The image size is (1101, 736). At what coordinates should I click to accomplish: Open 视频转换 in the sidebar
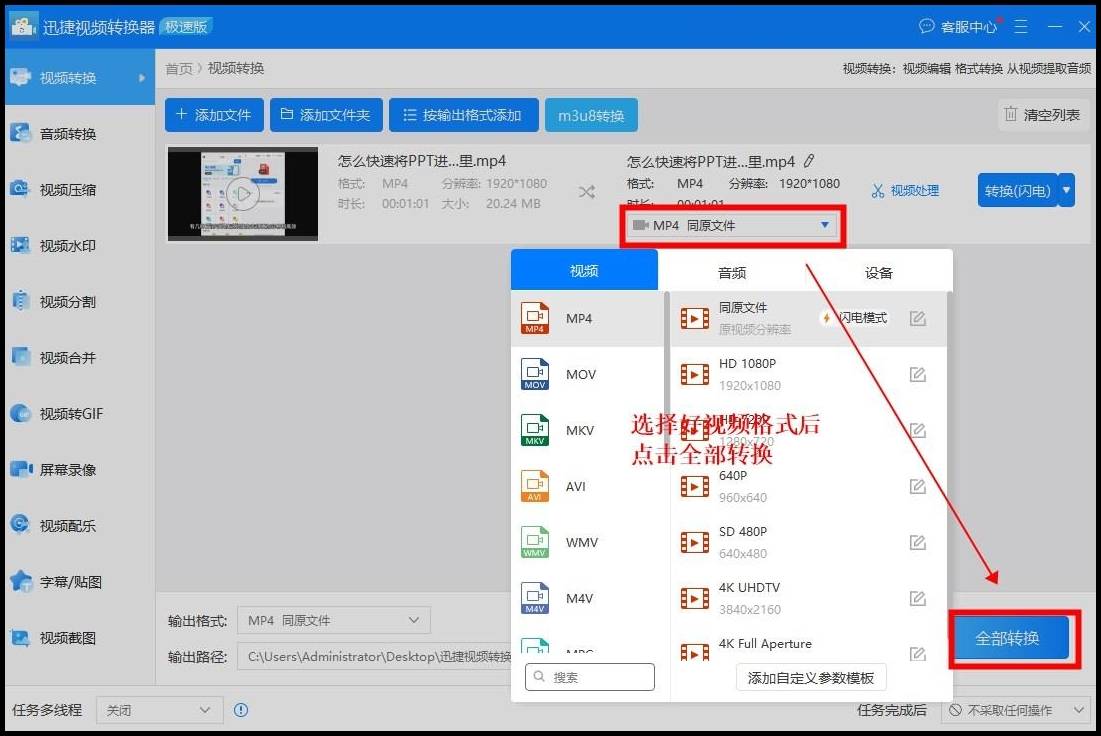click(x=79, y=77)
